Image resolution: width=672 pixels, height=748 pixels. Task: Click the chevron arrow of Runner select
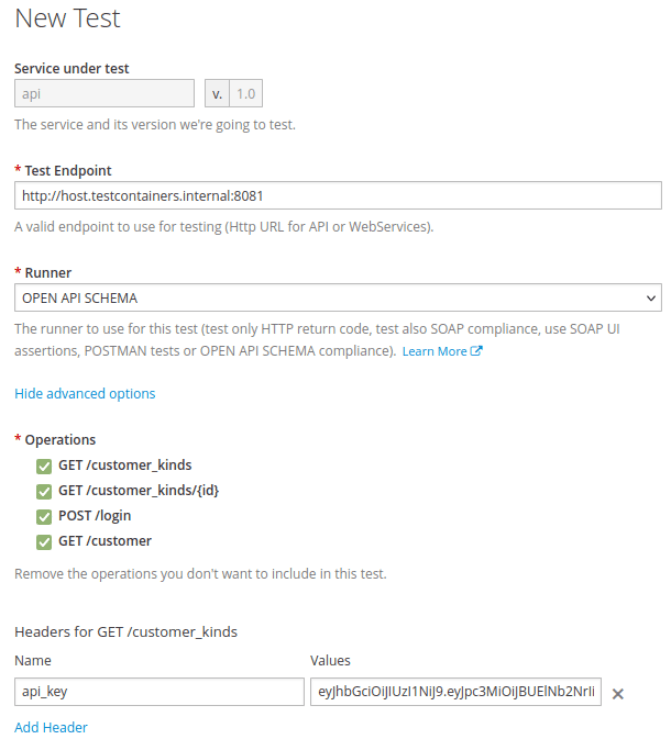point(651,298)
